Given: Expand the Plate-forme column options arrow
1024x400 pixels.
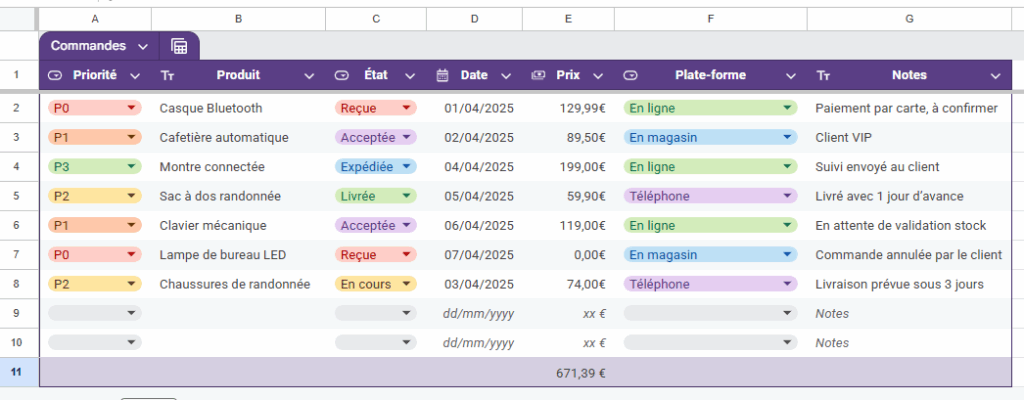Looking at the screenshot, I should pos(791,76).
